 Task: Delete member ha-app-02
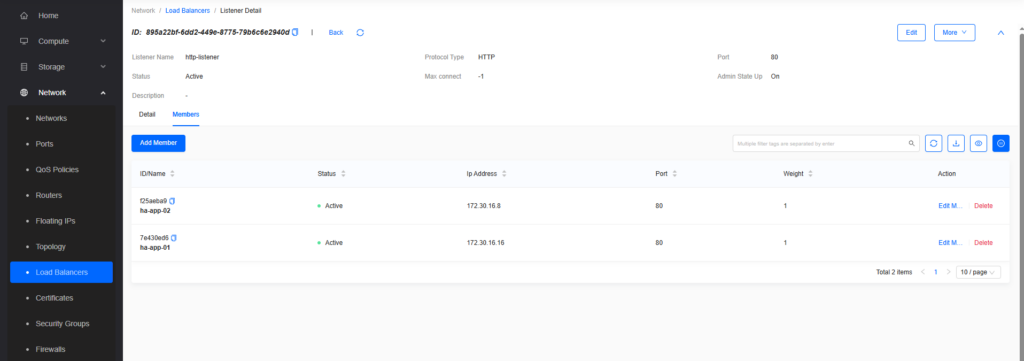click(983, 206)
